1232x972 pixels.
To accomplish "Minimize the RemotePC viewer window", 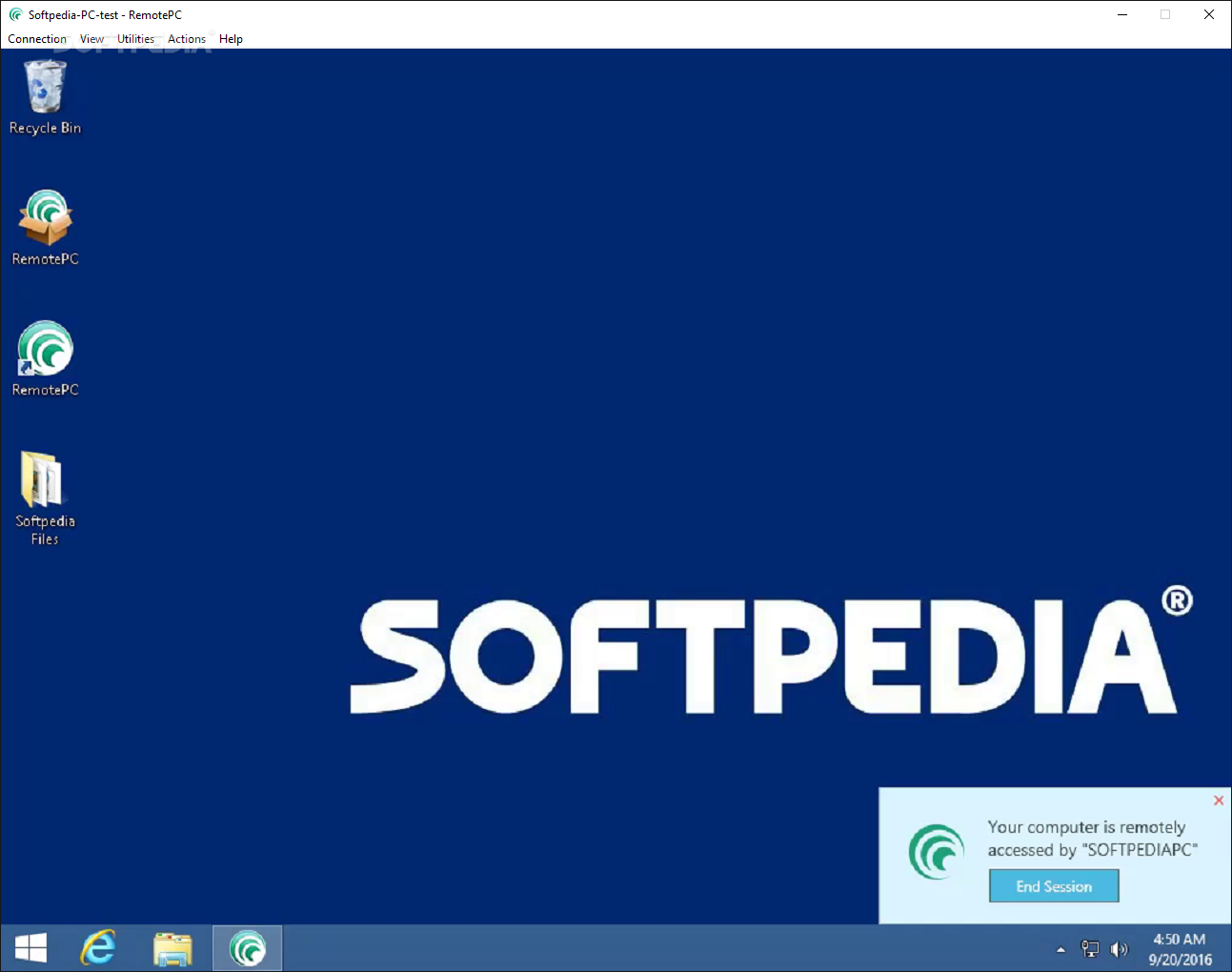I will coord(1122,14).
